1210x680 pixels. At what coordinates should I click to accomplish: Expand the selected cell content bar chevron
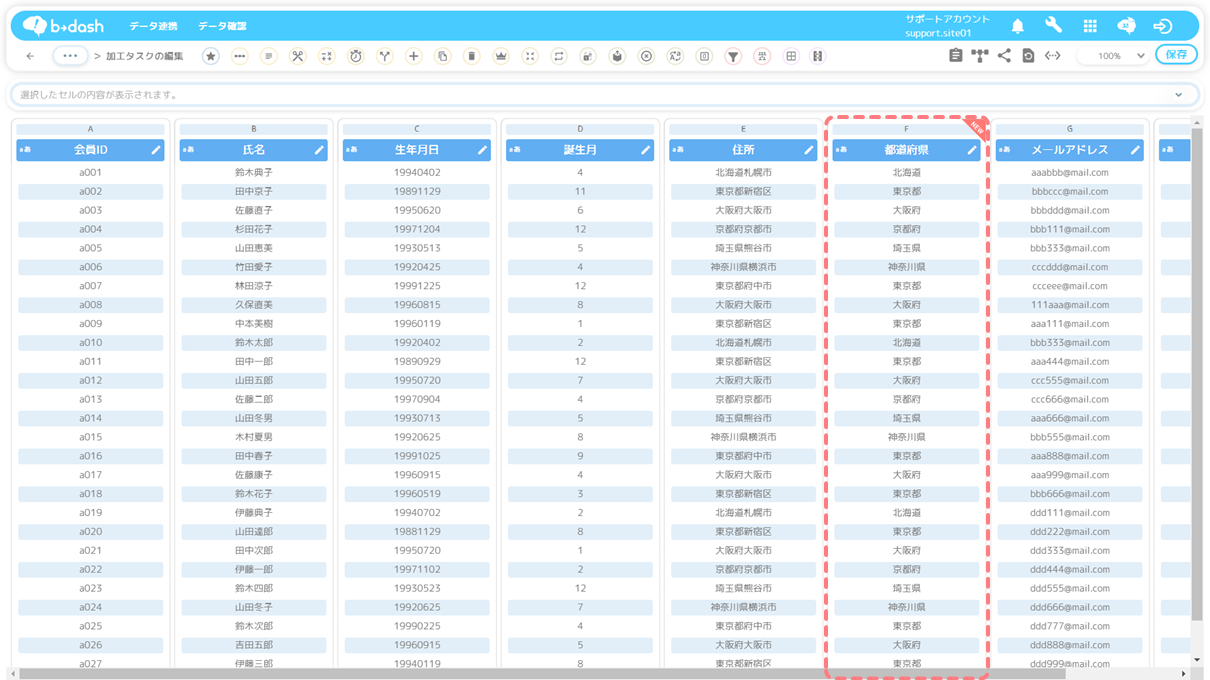[1179, 95]
